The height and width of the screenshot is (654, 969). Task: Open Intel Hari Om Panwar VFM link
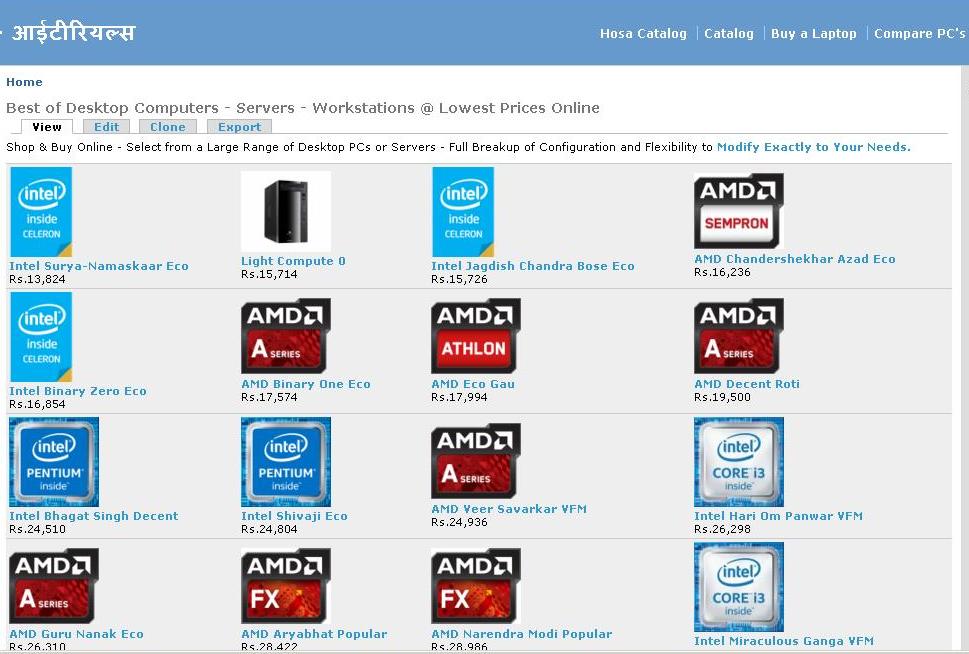(778, 516)
